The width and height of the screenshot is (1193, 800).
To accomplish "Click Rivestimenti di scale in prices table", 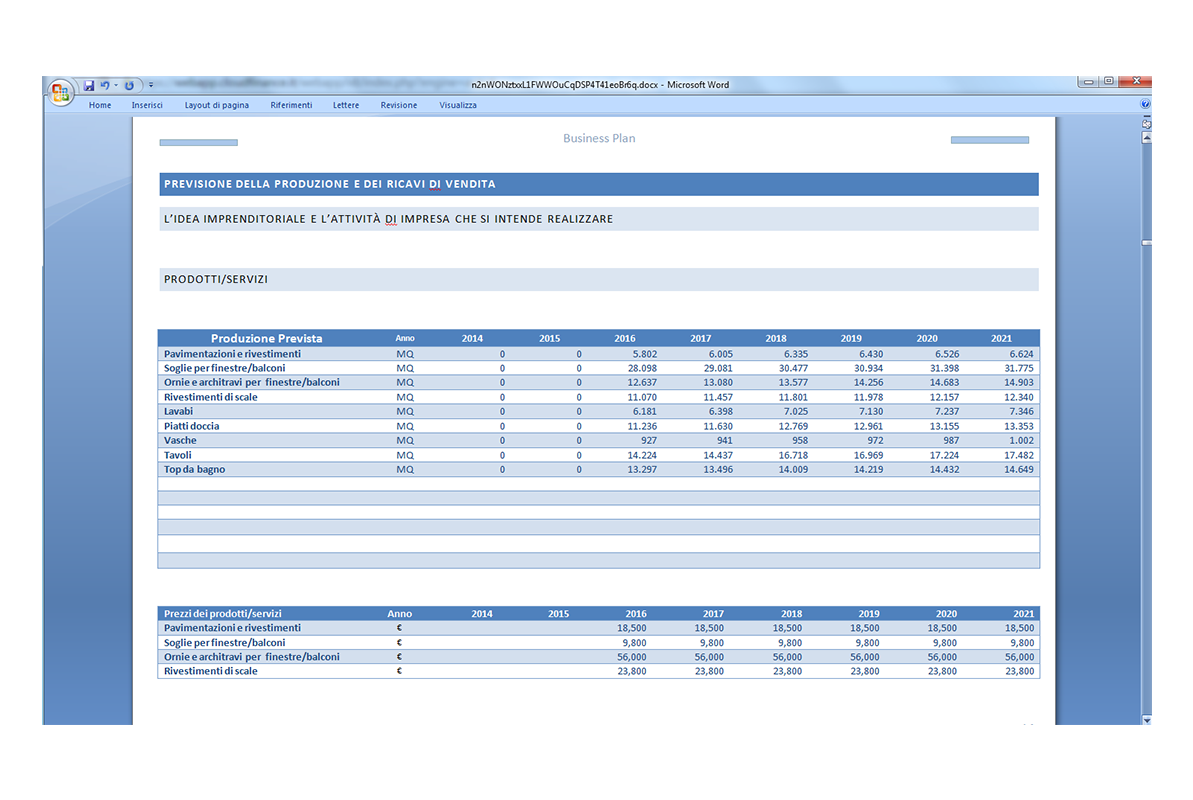I will tap(211, 671).
